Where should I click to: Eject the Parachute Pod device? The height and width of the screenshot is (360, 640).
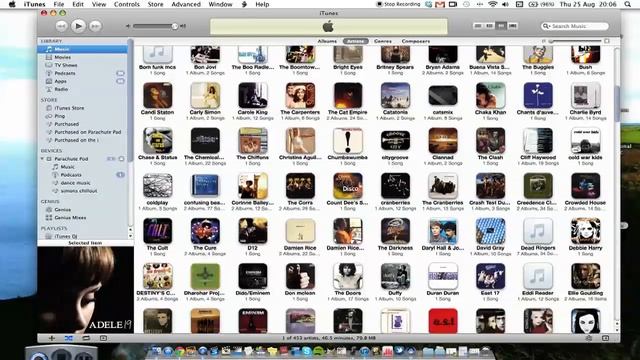121,159
